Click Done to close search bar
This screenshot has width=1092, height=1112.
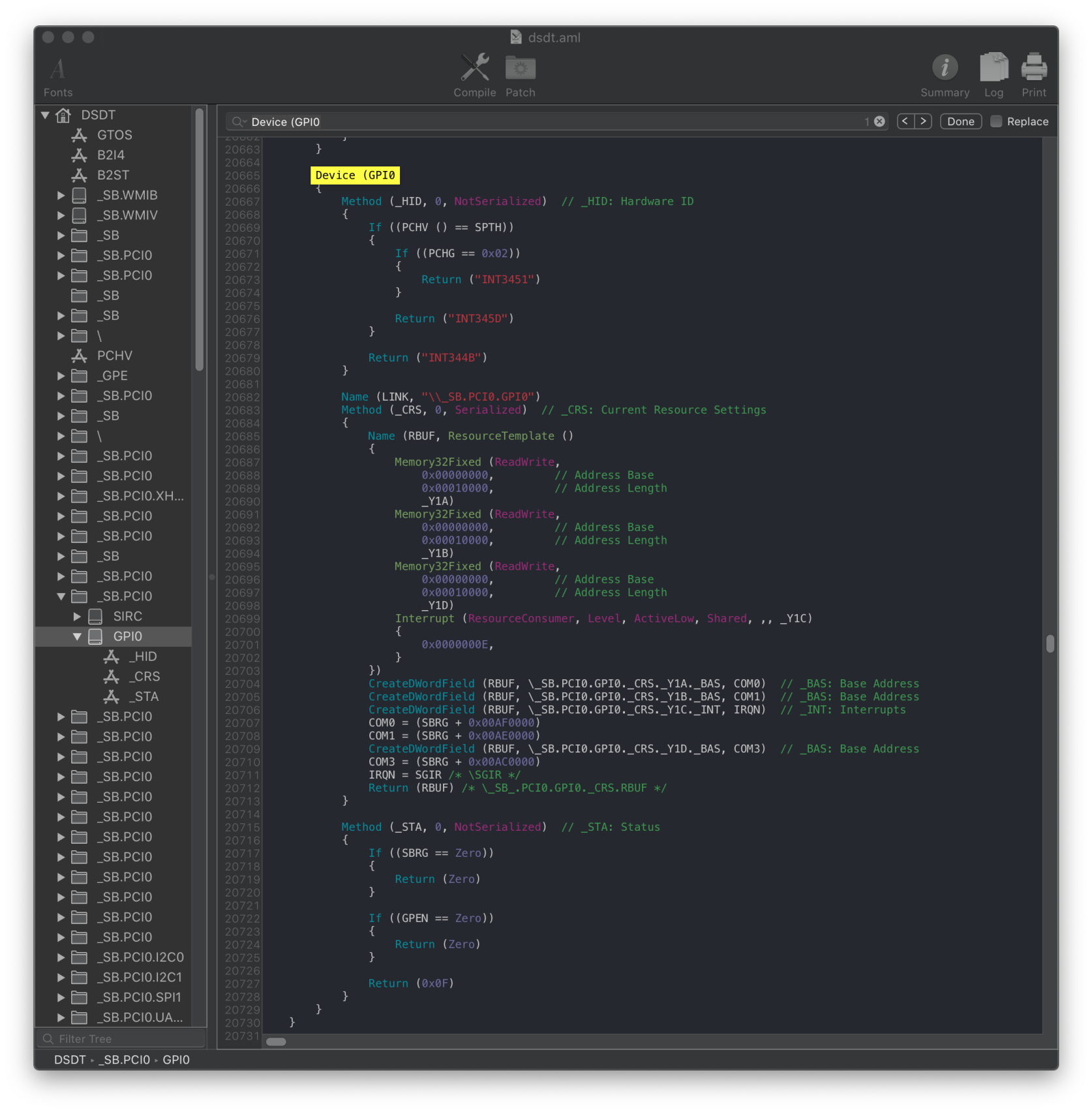tap(960, 121)
